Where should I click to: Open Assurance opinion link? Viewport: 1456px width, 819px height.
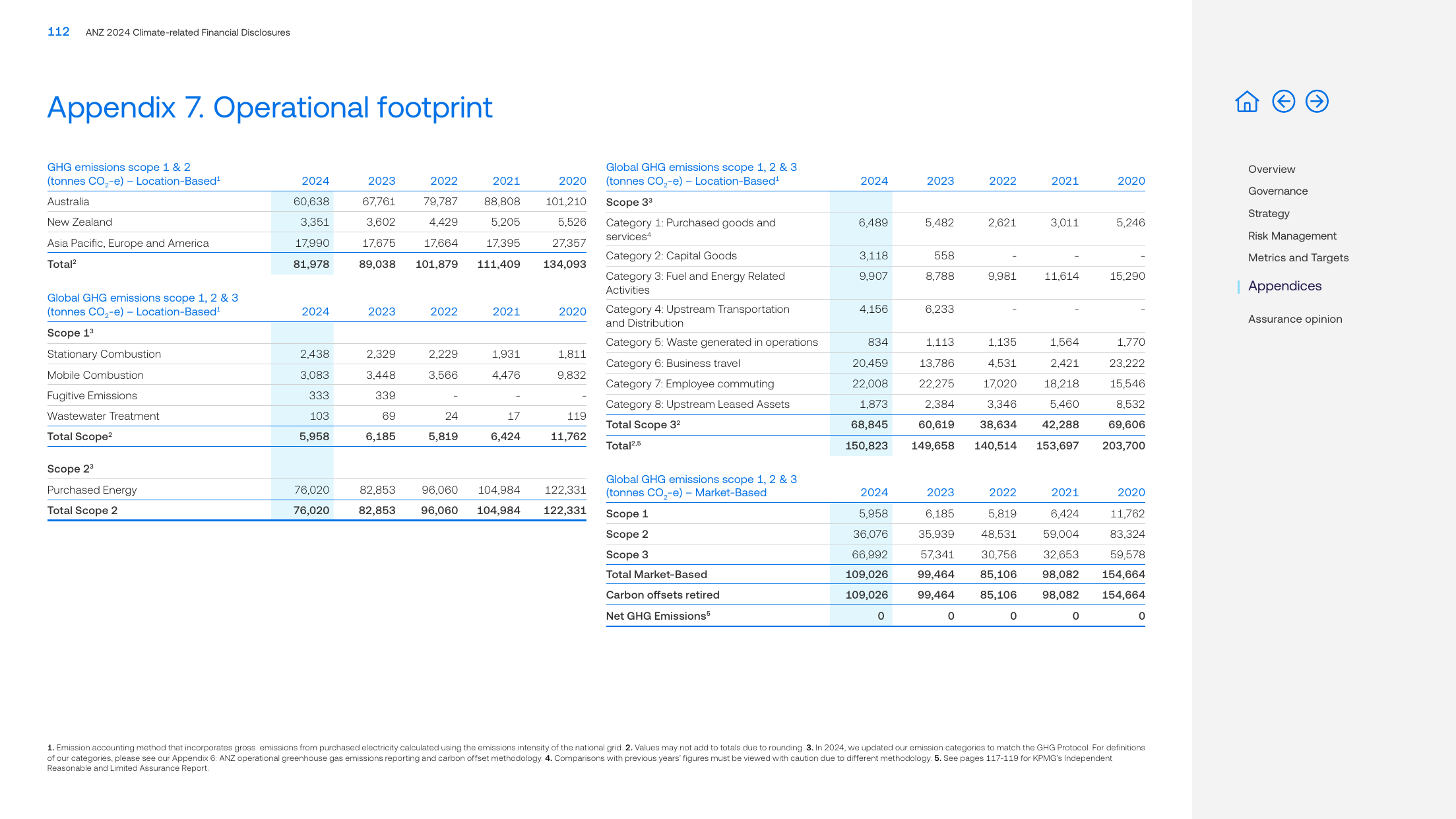1295,319
